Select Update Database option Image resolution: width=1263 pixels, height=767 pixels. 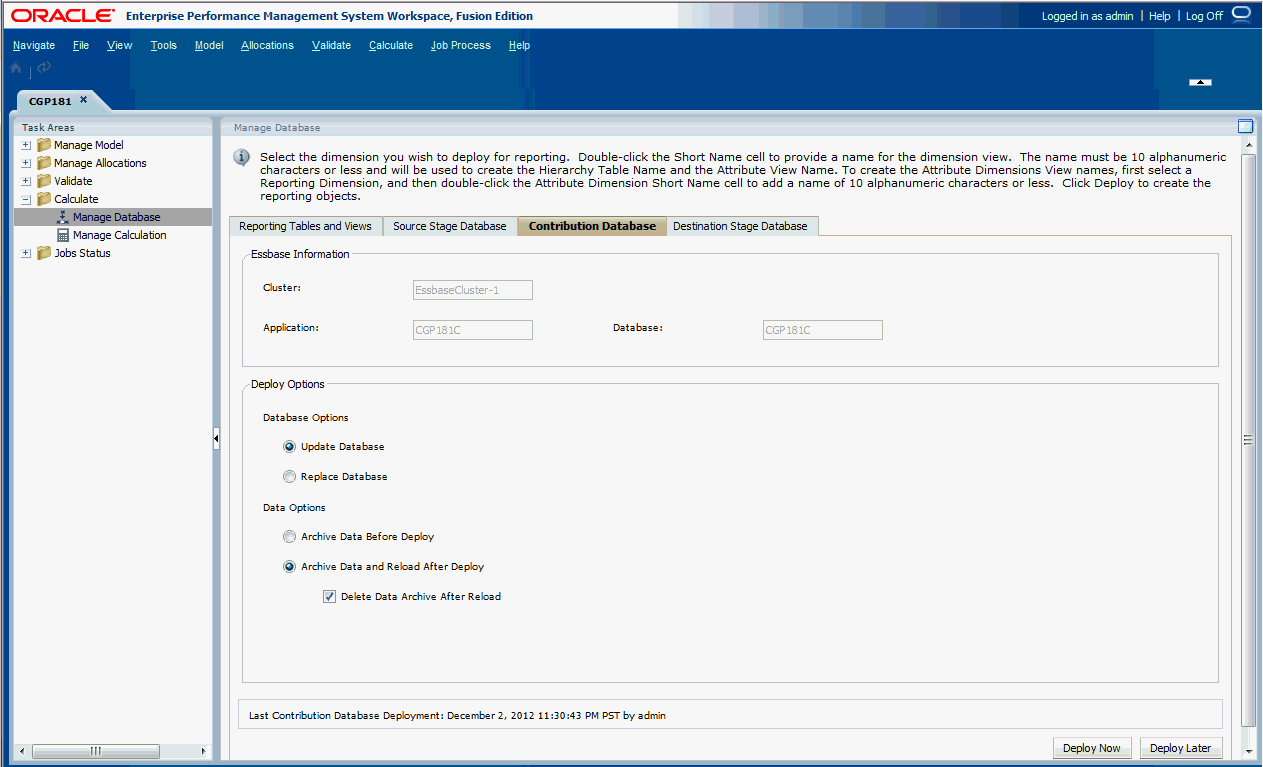289,447
